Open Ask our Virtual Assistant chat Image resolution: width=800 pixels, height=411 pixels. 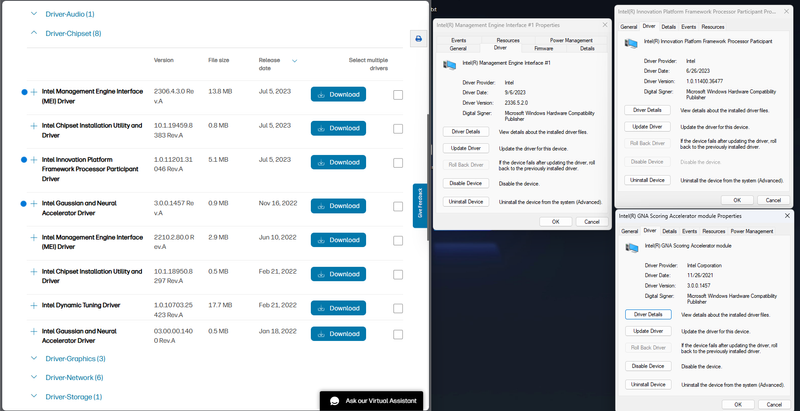[371, 401]
